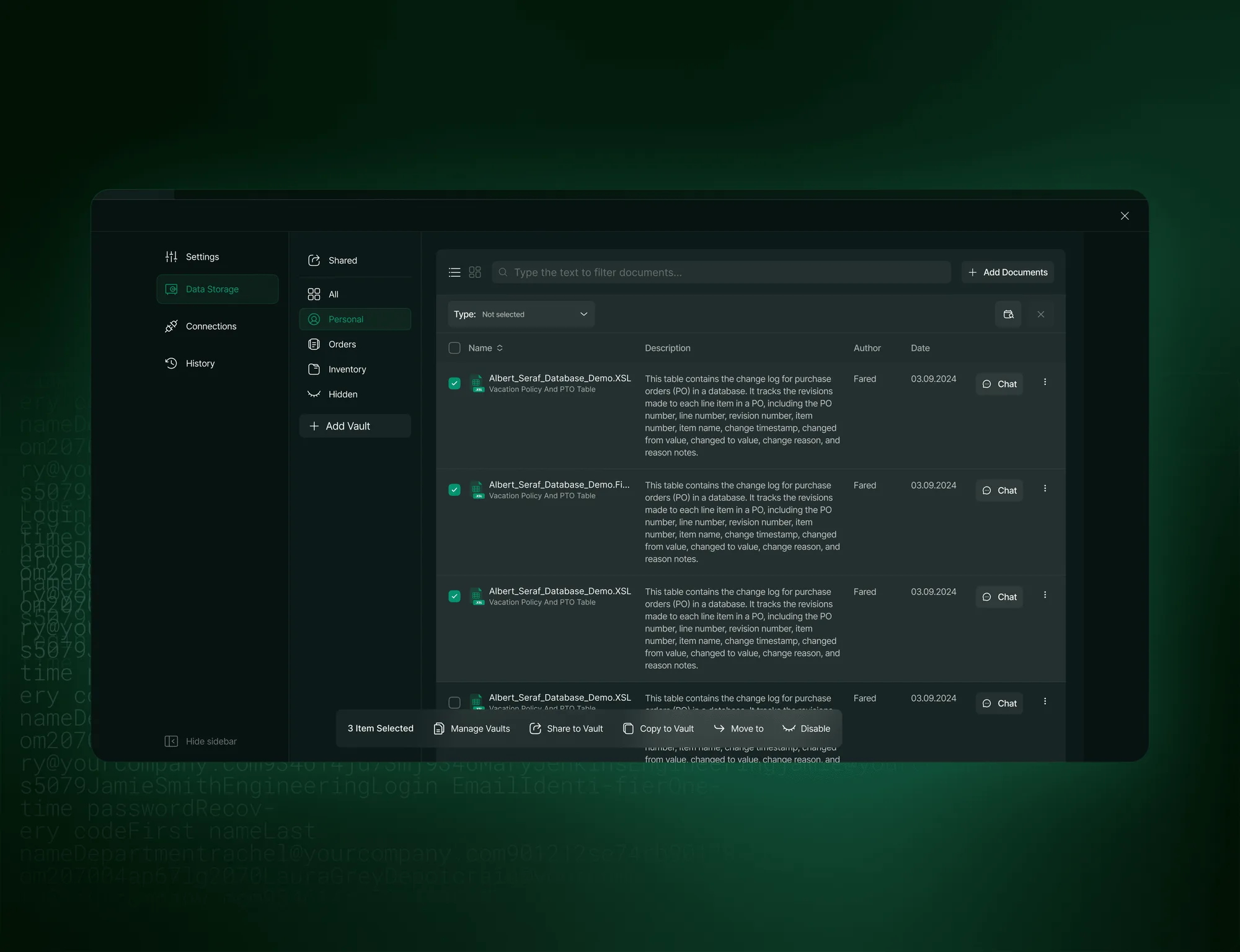This screenshot has height=952, width=1240.
Task: Open the three-dot menu on the unchecked row
Action: 1045,701
